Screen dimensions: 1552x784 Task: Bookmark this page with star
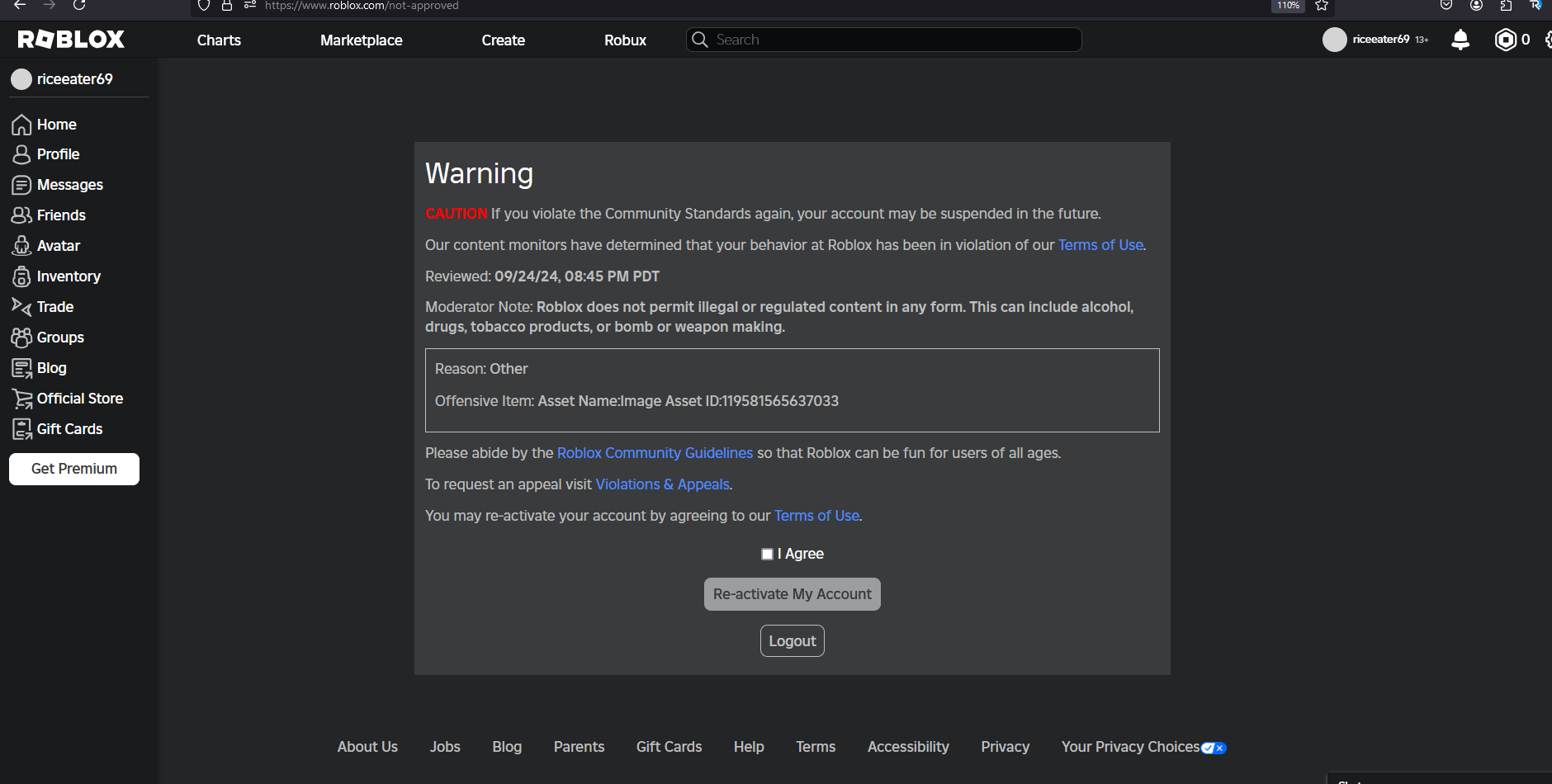[x=1322, y=5]
